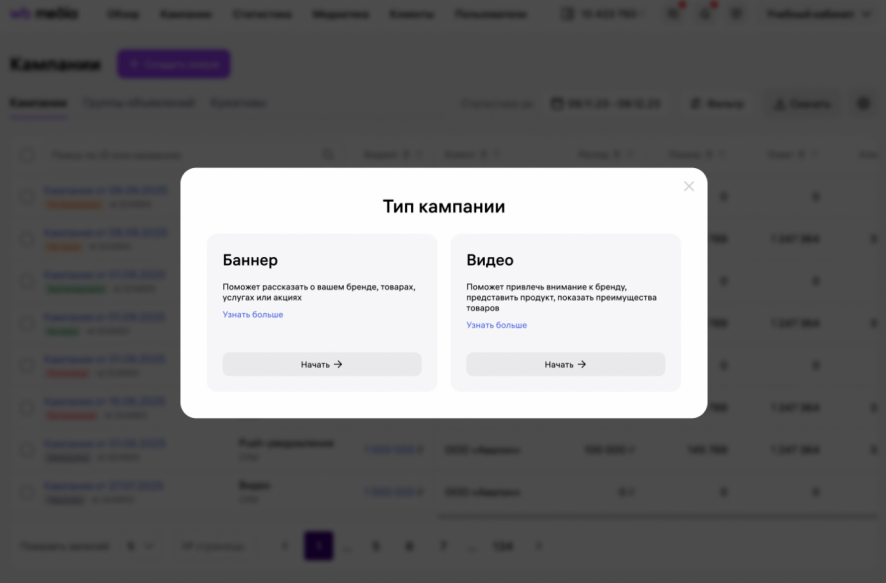
Task: Check the first campaign row checkbox
Action: [28, 197]
